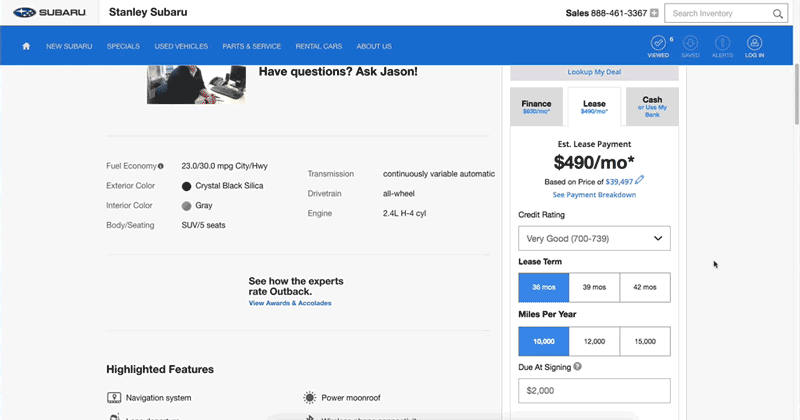Viewport: 800px width, 420px height.
Task: Click Crystal Black Silica color swatch
Action: 186,186
